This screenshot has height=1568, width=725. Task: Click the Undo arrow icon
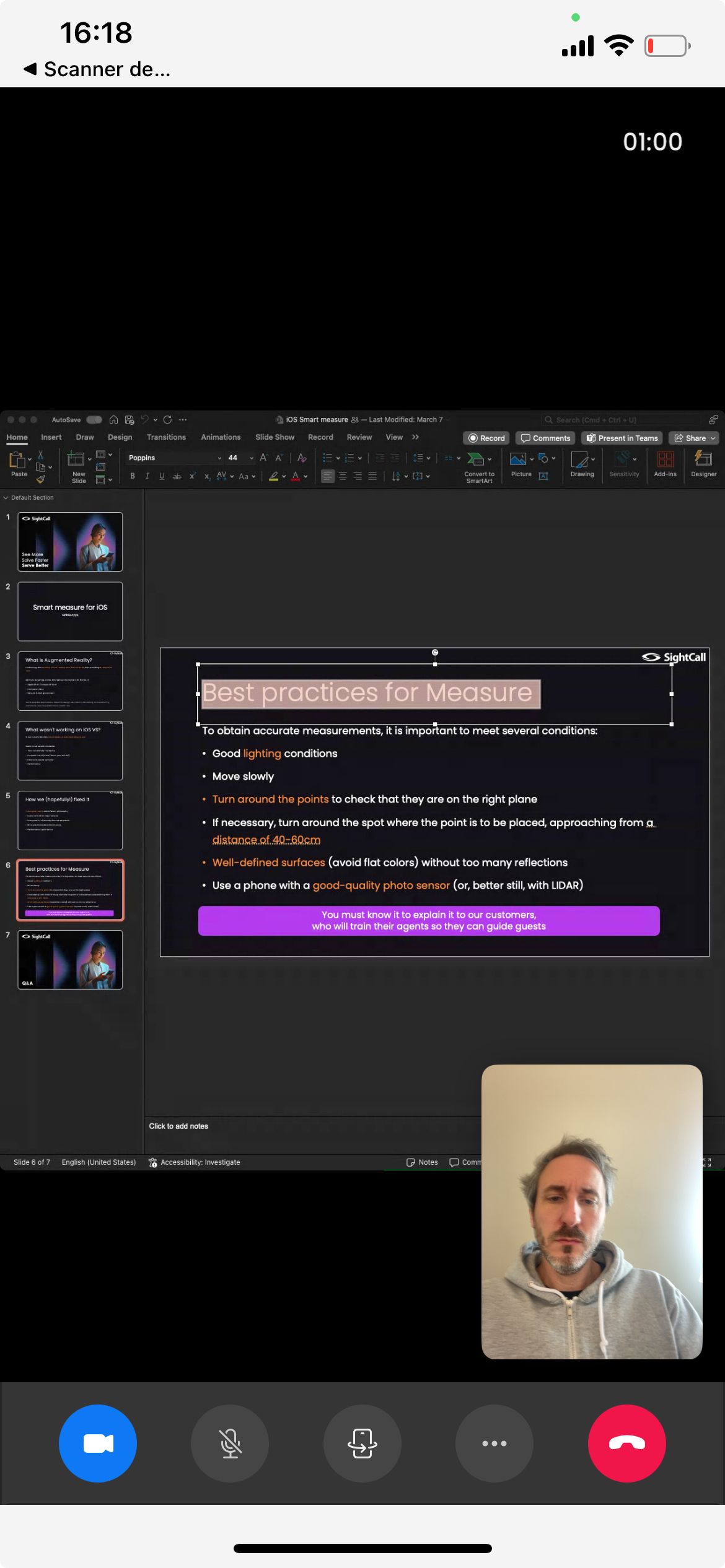click(144, 419)
